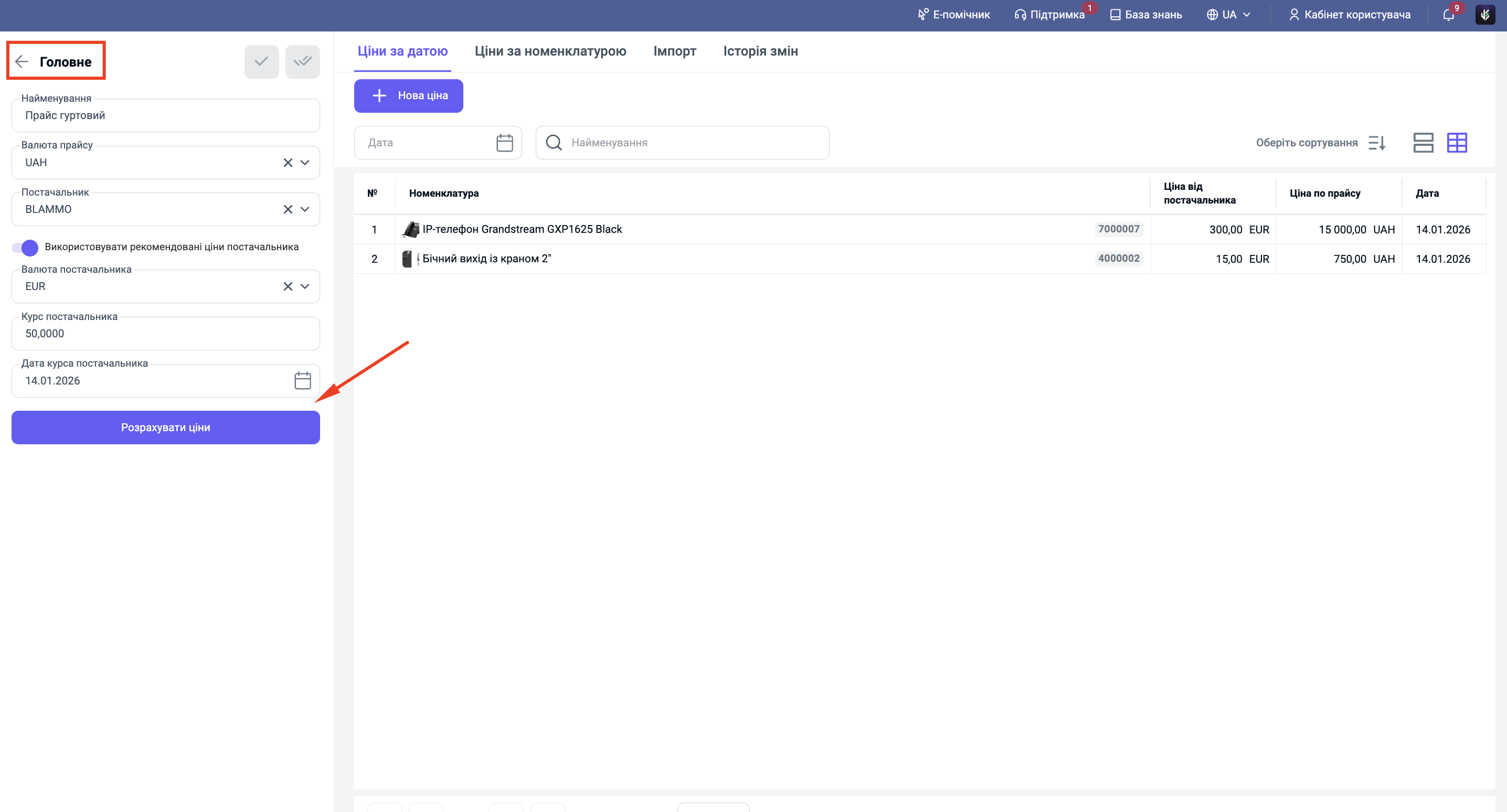Click the back arrow next to Головне
This screenshot has height=812, width=1507.
click(22, 61)
